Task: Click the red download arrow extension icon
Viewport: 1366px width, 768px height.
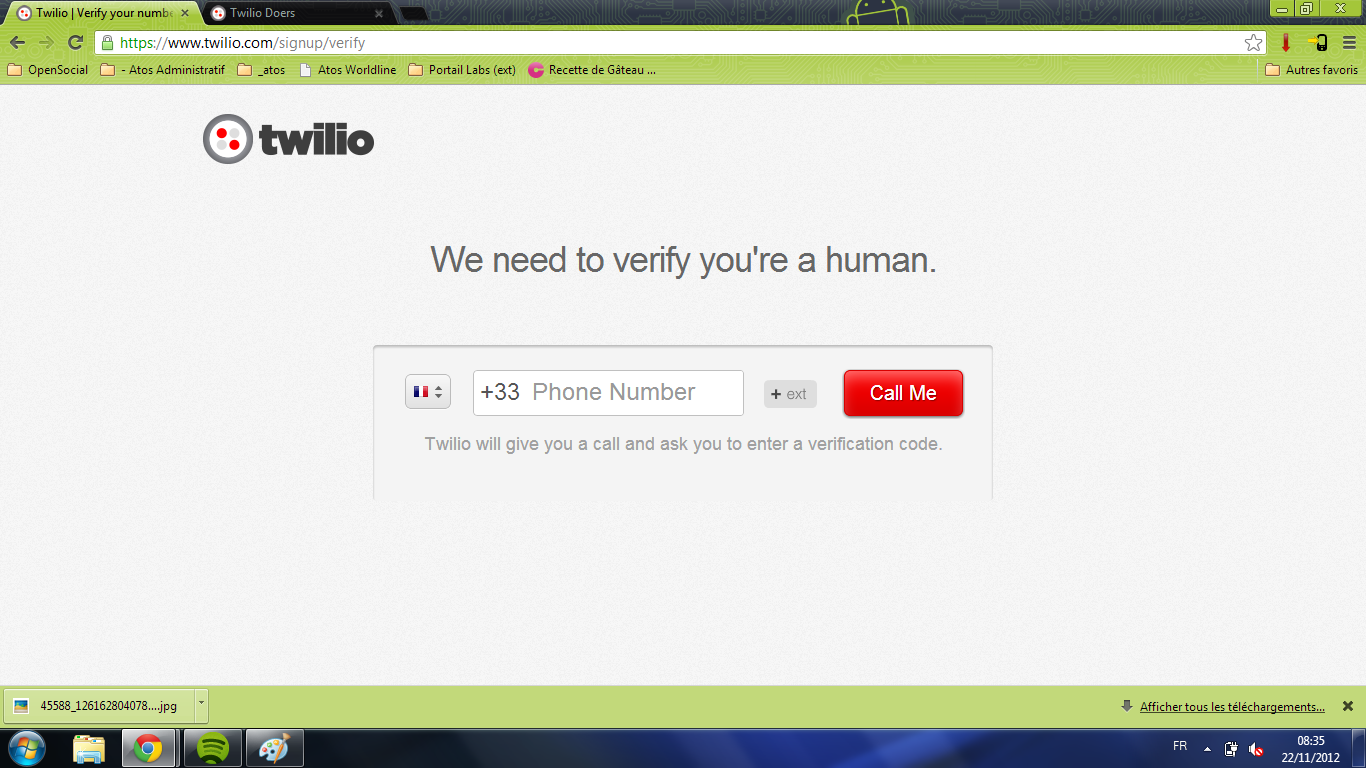Action: 1286,43
